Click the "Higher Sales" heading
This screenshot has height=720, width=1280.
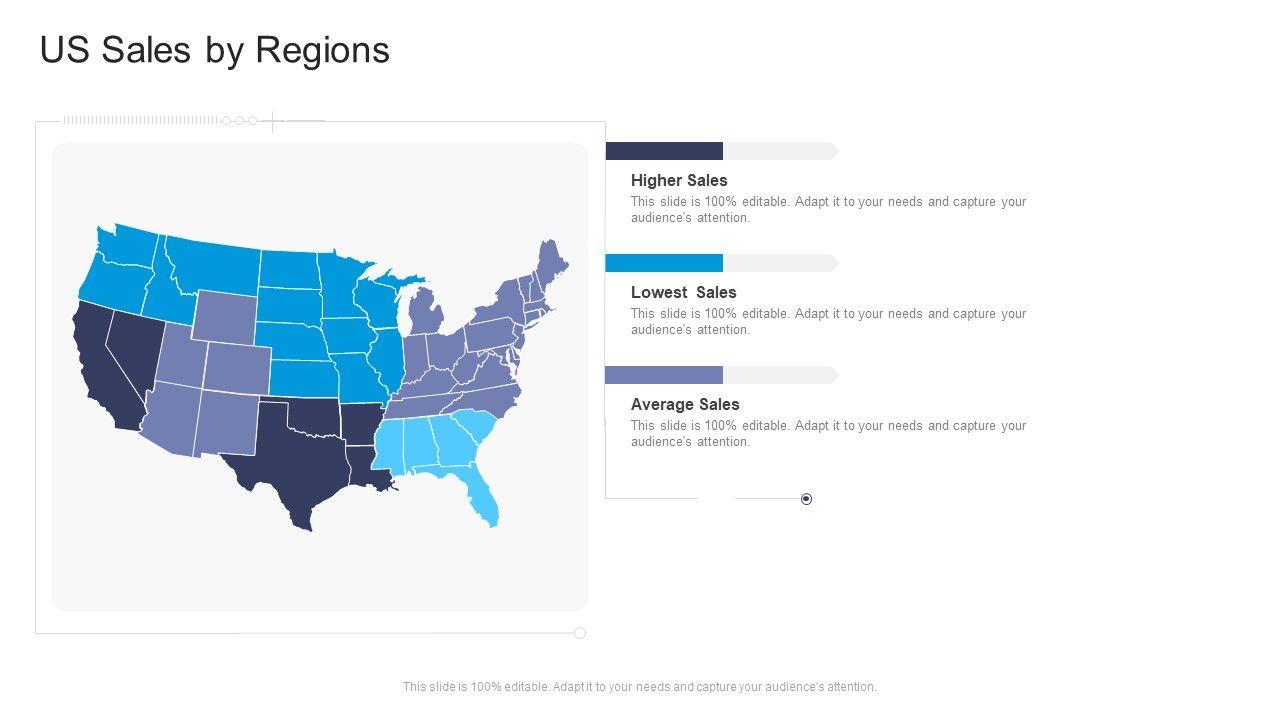tap(679, 180)
